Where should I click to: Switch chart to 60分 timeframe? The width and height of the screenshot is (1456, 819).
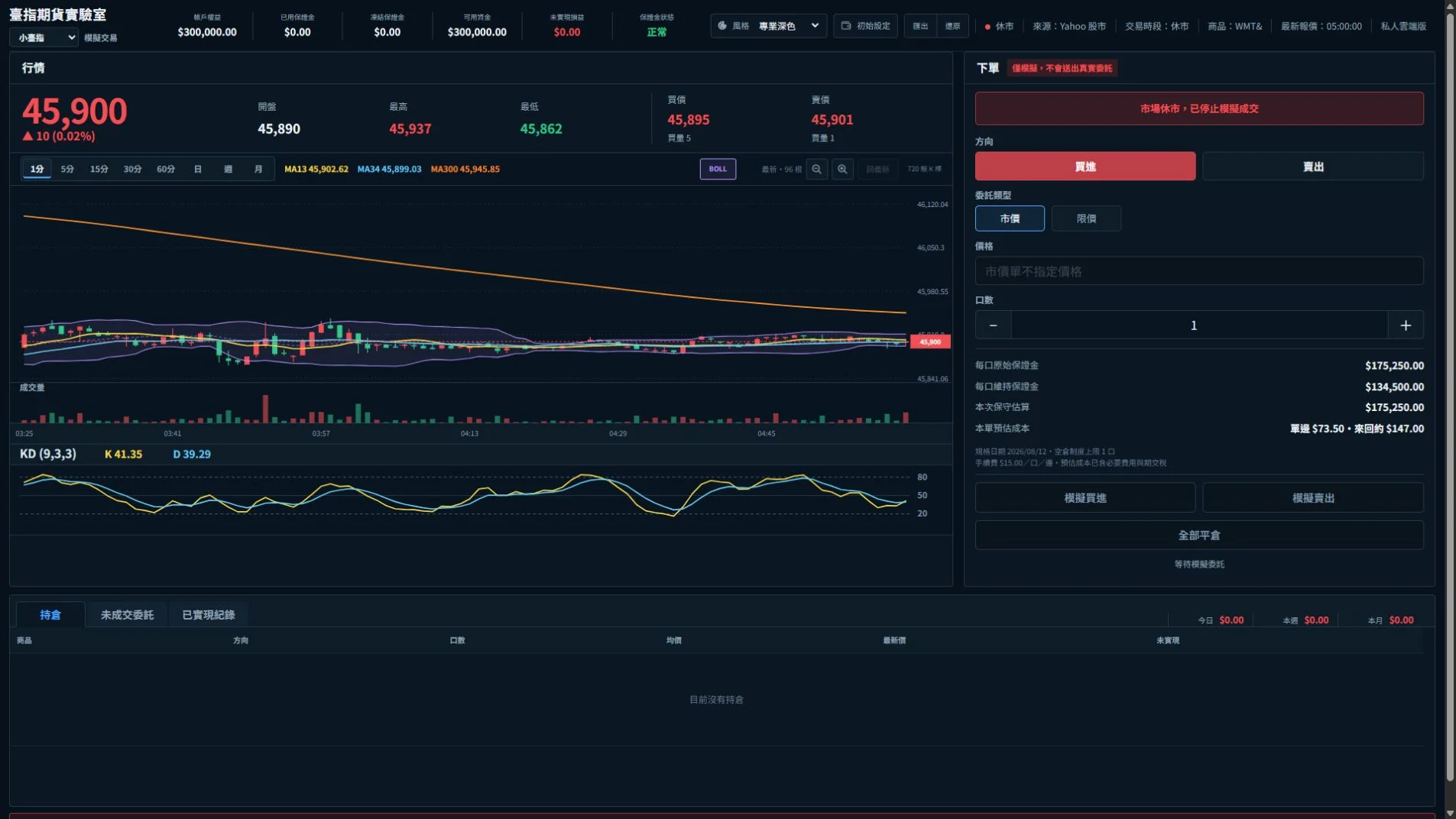click(x=166, y=169)
